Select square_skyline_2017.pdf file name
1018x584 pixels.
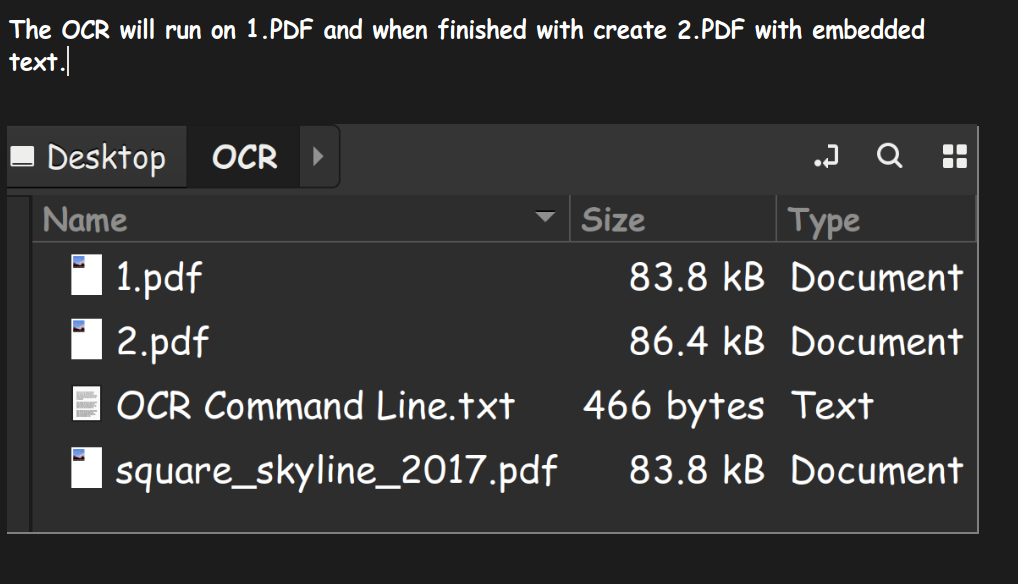pos(336,469)
